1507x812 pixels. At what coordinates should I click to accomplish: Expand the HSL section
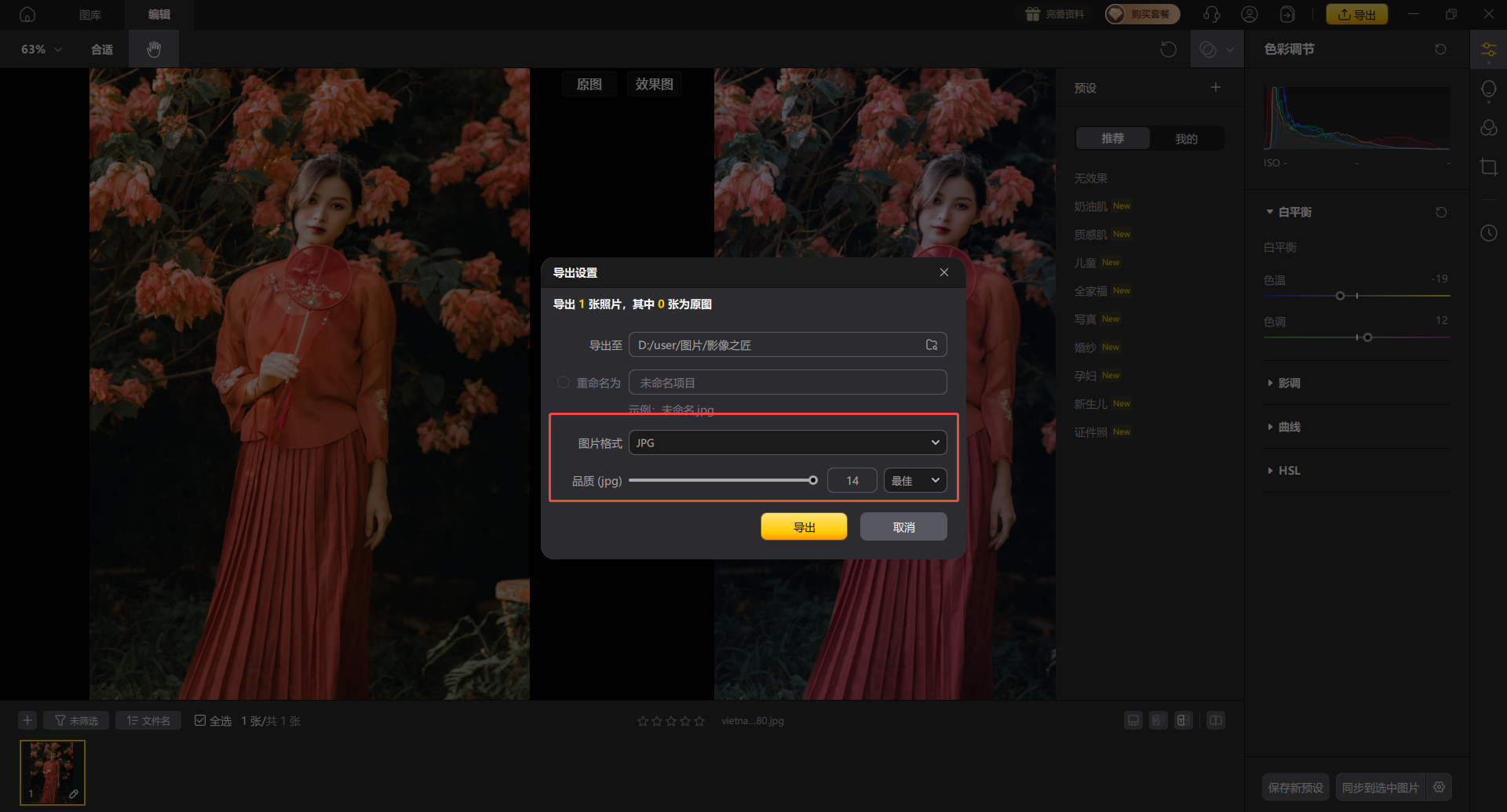(1289, 471)
